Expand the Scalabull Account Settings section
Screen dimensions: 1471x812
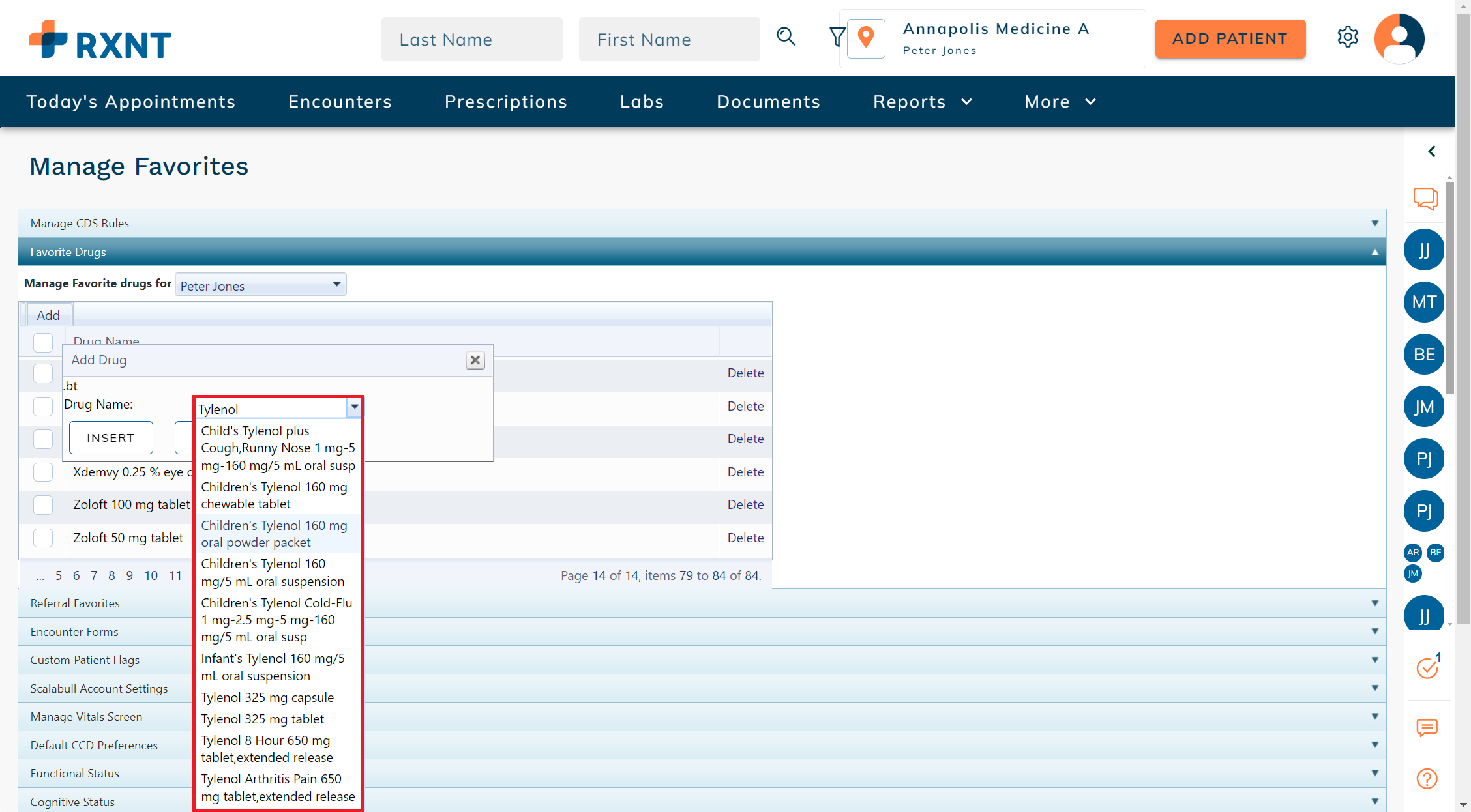point(702,689)
